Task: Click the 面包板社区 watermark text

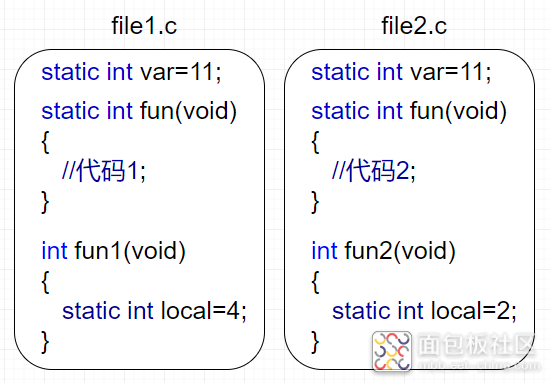Action: [x=477, y=344]
